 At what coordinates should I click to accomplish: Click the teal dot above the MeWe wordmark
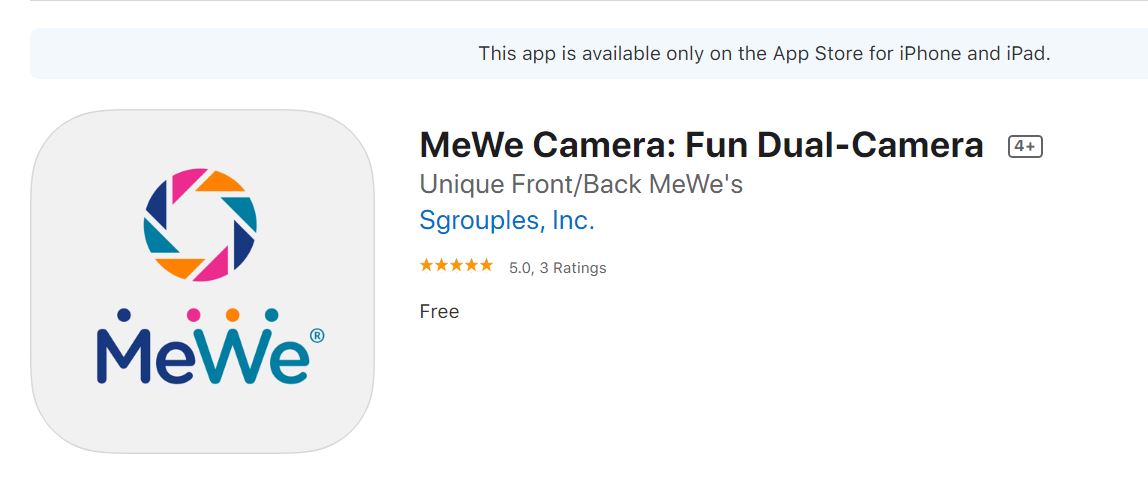point(271,315)
